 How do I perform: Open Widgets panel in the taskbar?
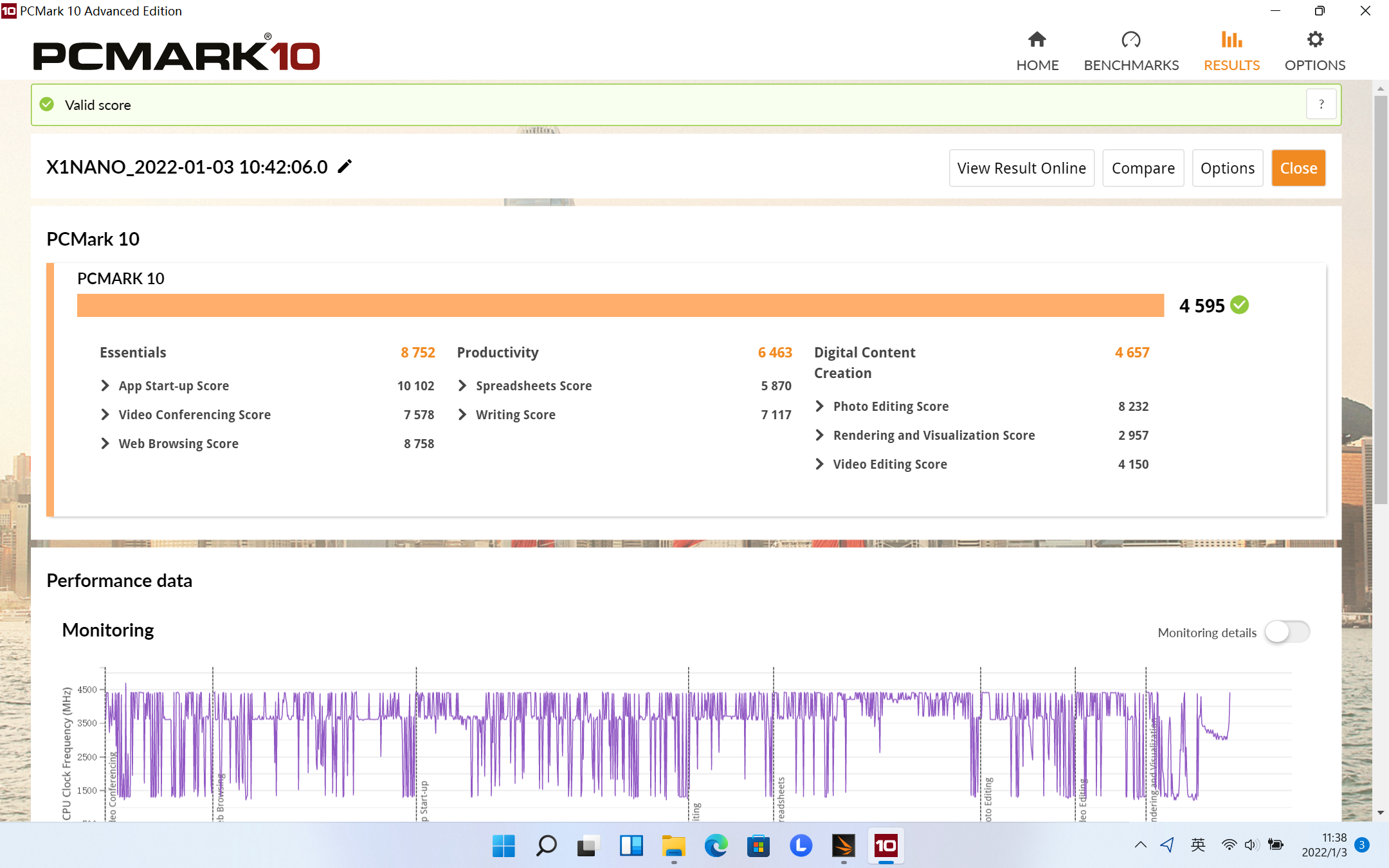pos(631,845)
